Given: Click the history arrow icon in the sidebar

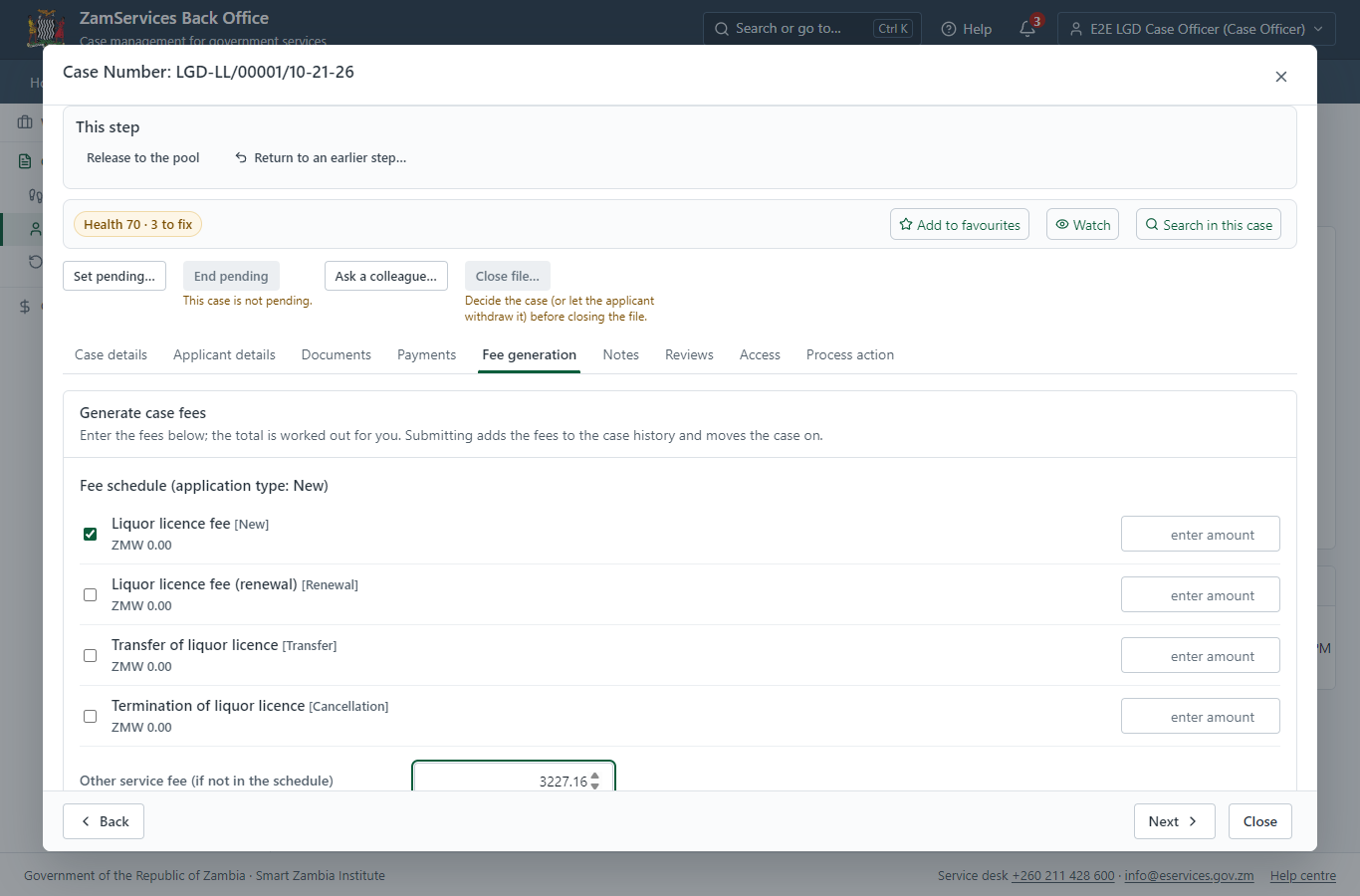Looking at the screenshot, I should tap(35, 262).
